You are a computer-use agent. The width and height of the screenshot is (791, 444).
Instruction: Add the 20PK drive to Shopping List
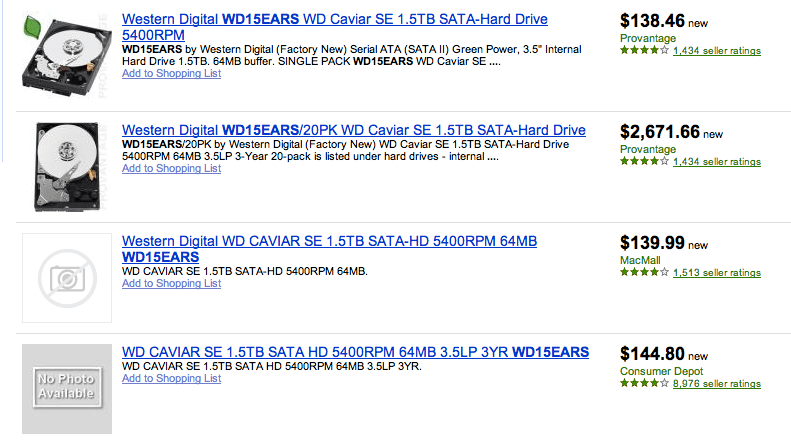pos(172,168)
